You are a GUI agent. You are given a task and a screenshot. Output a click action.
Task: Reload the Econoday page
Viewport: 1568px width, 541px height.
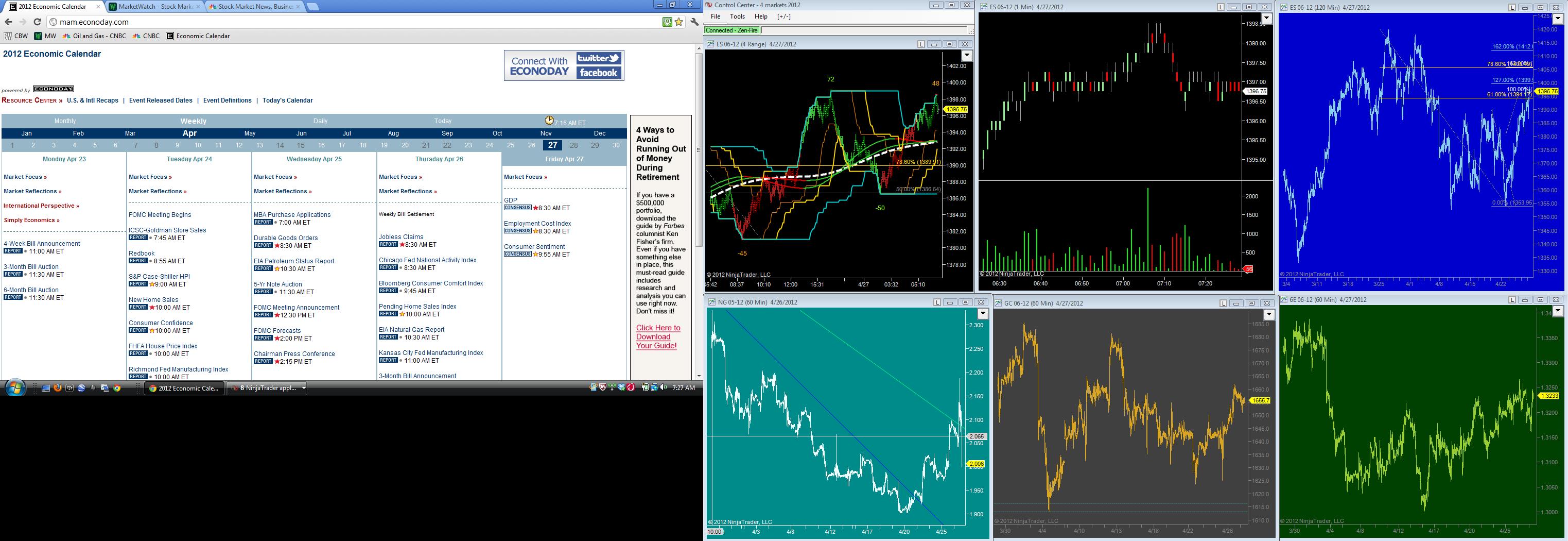pyautogui.click(x=37, y=22)
